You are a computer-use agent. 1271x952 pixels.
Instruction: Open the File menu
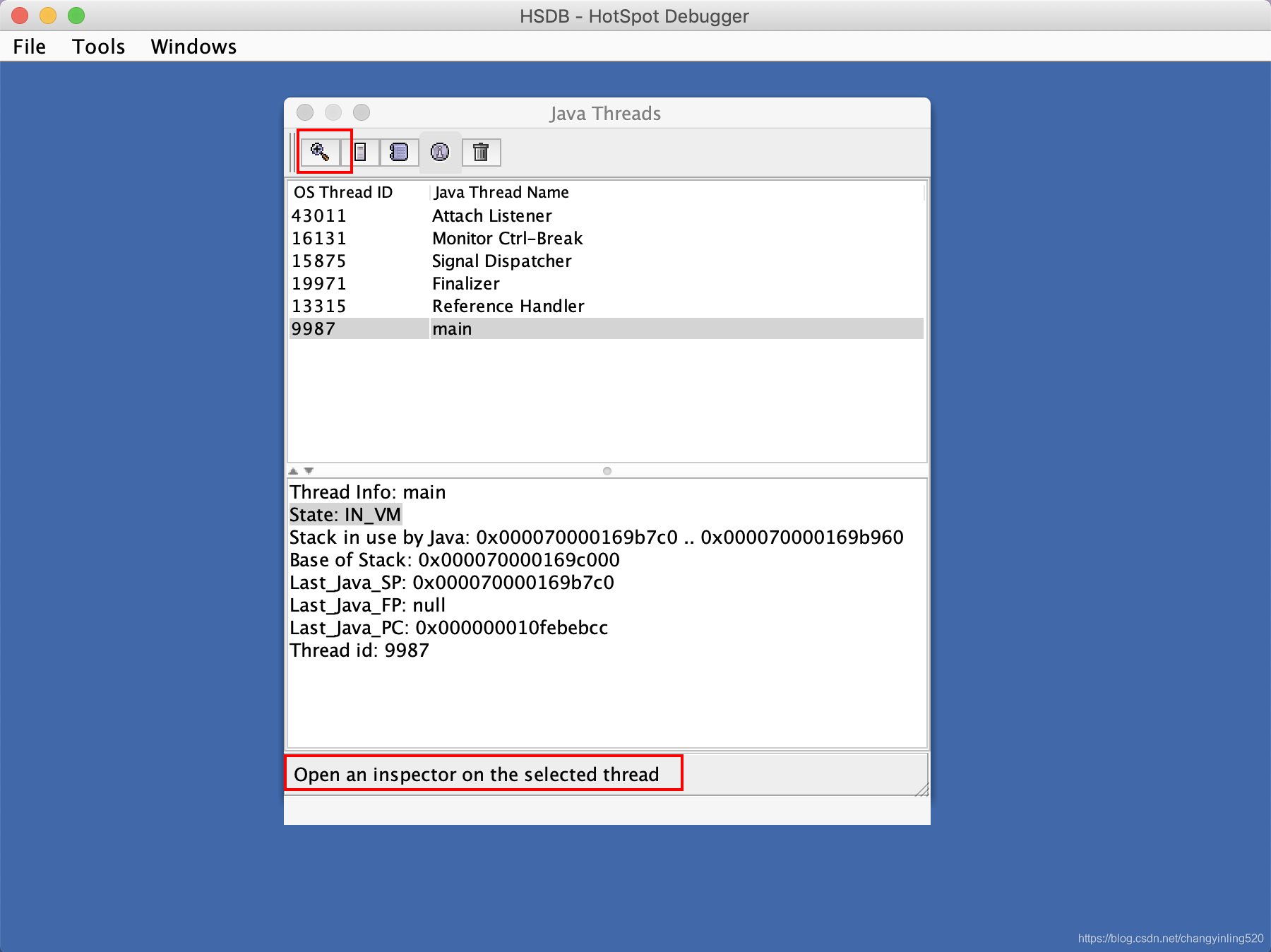30,47
